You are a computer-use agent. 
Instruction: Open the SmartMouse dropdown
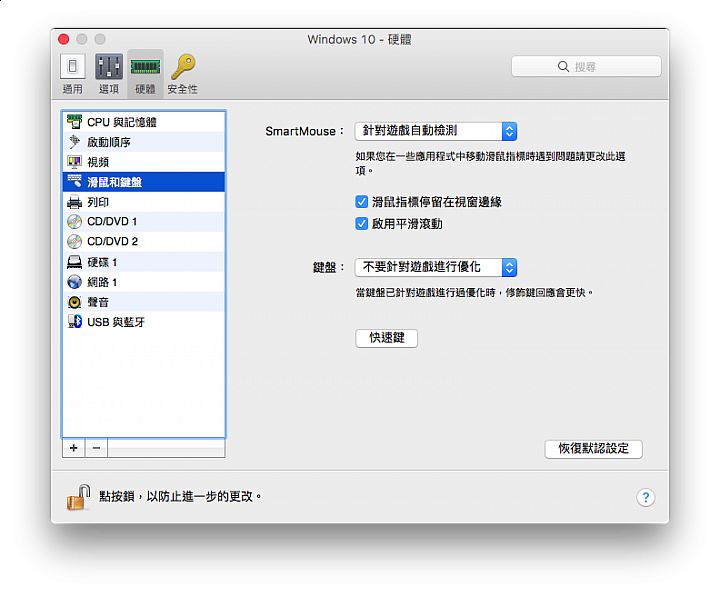pos(436,131)
